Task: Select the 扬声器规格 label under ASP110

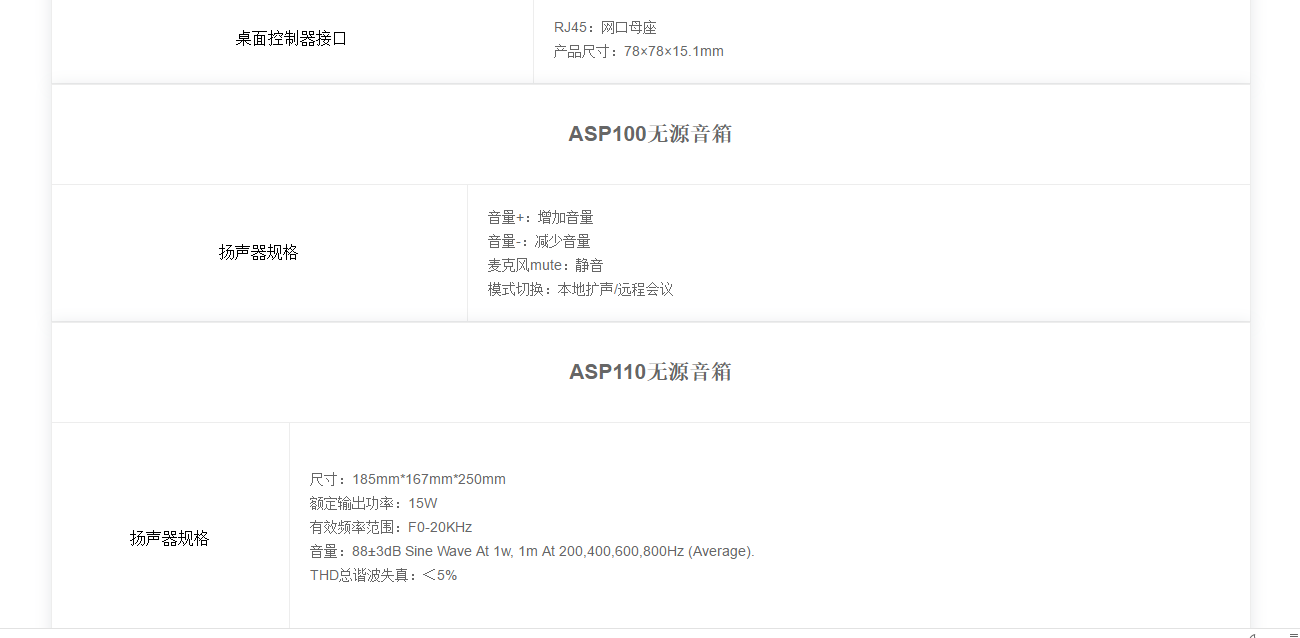Action: pyautogui.click(x=170, y=538)
